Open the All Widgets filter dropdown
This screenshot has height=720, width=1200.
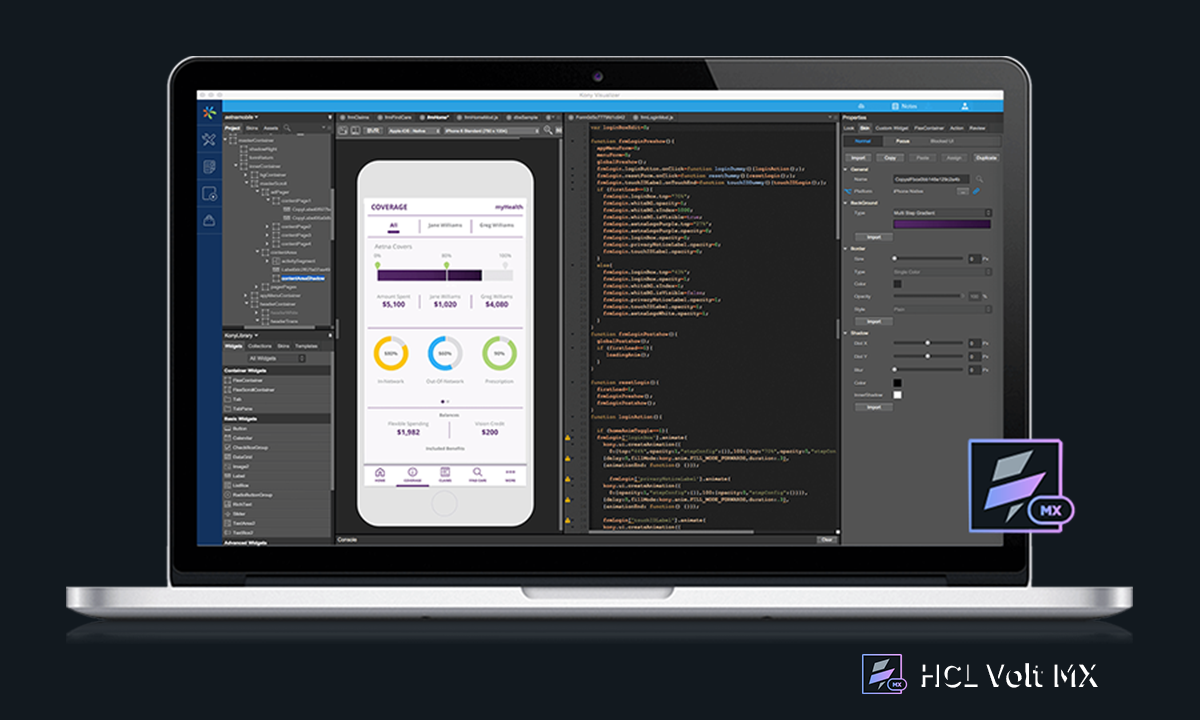pos(276,358)
